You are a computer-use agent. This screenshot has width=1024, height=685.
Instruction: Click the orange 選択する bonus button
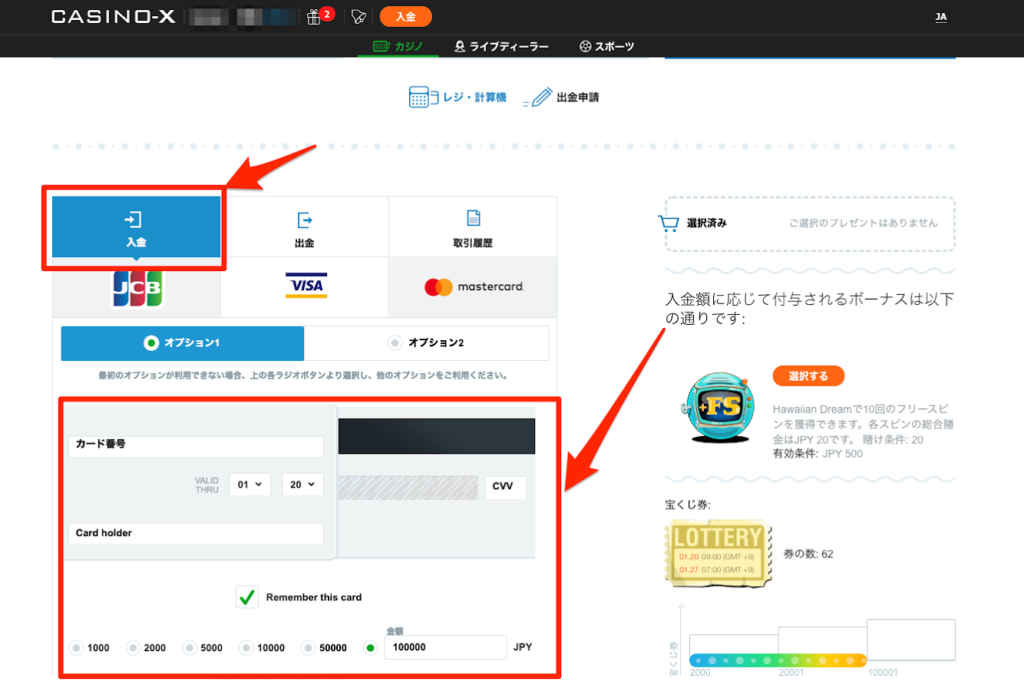coord(808,376)
